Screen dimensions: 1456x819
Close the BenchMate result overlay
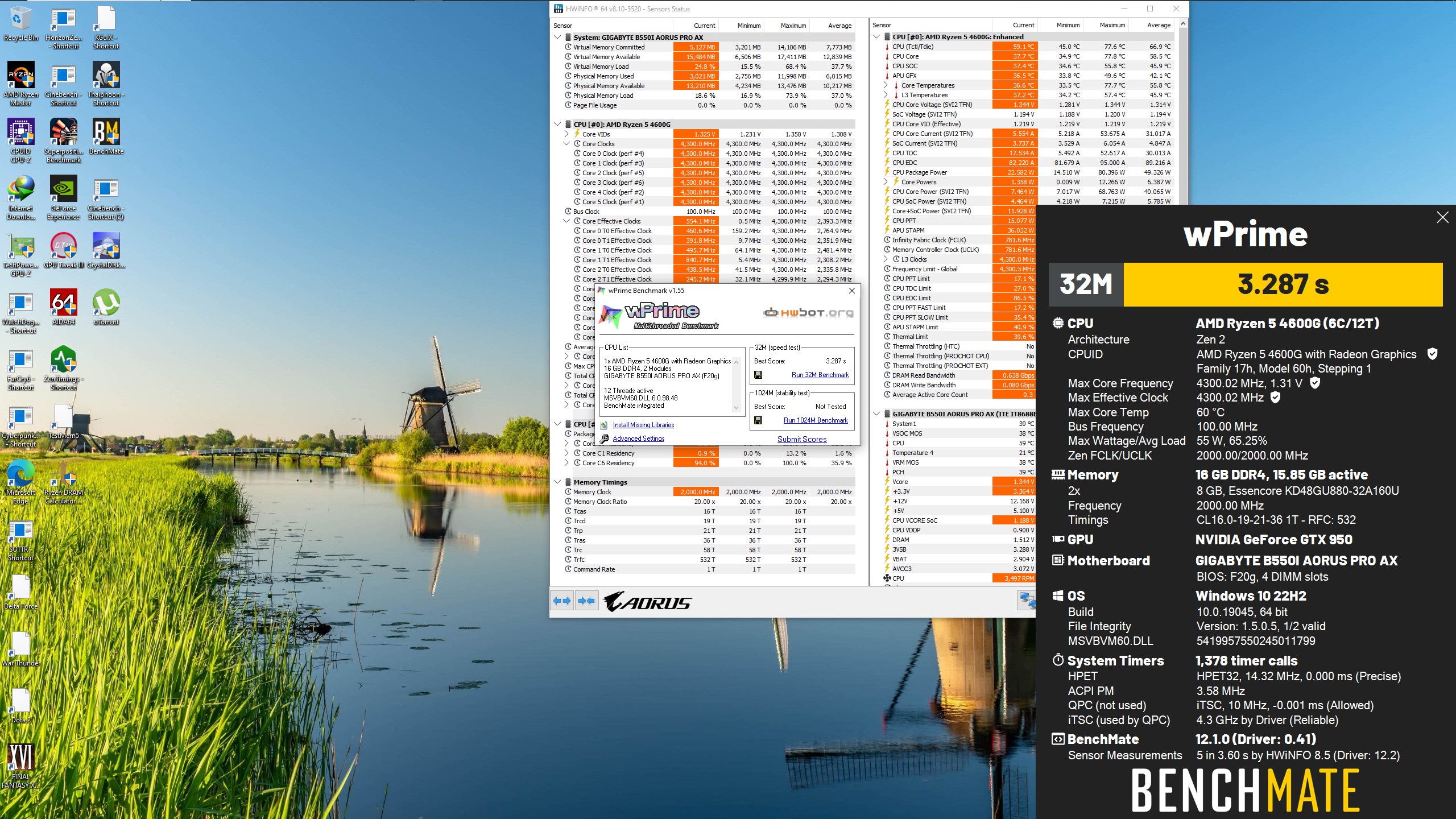click(x=1442, y=217)
